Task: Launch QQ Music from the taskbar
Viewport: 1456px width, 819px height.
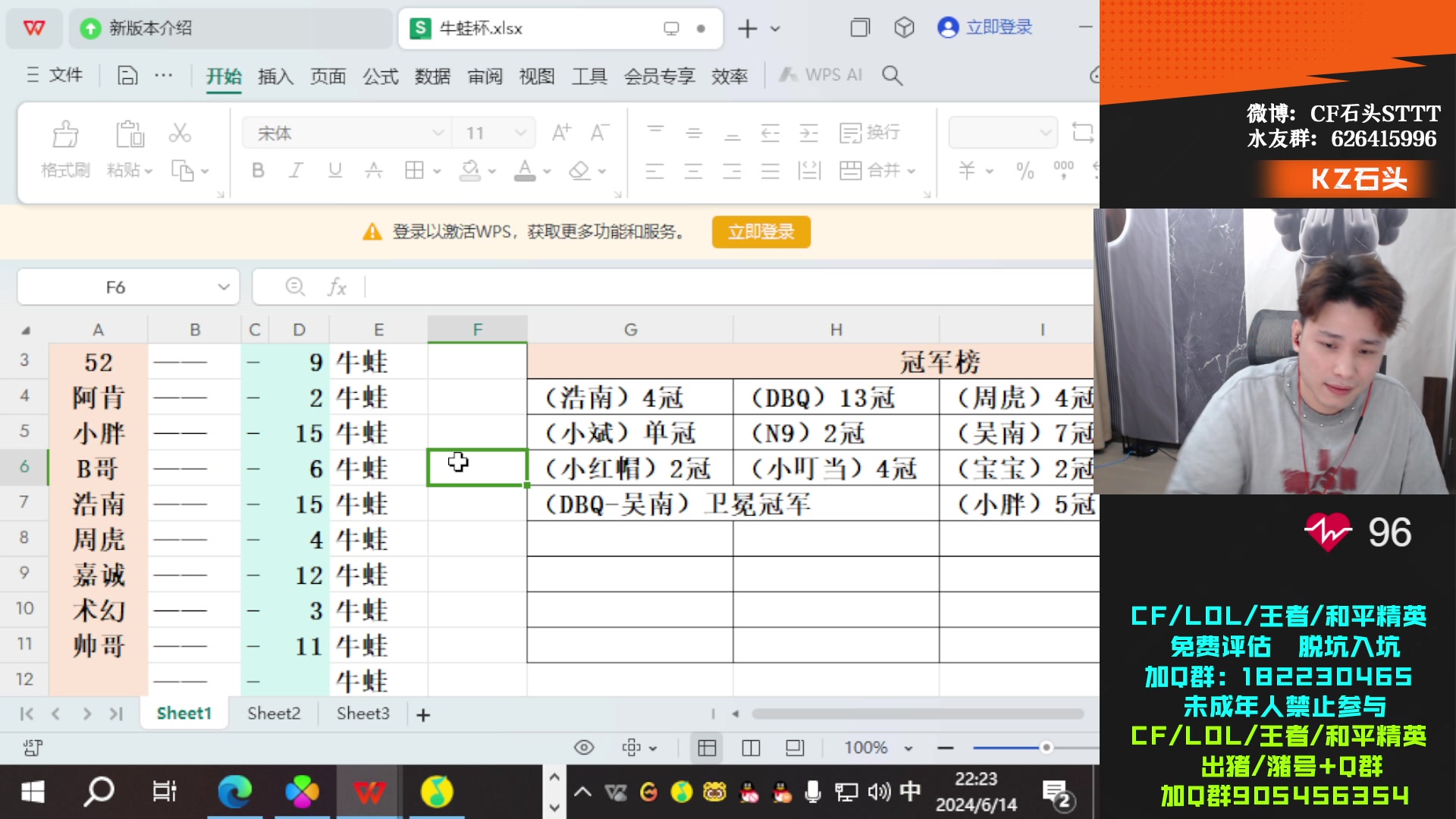Action: tap(435, 791)
